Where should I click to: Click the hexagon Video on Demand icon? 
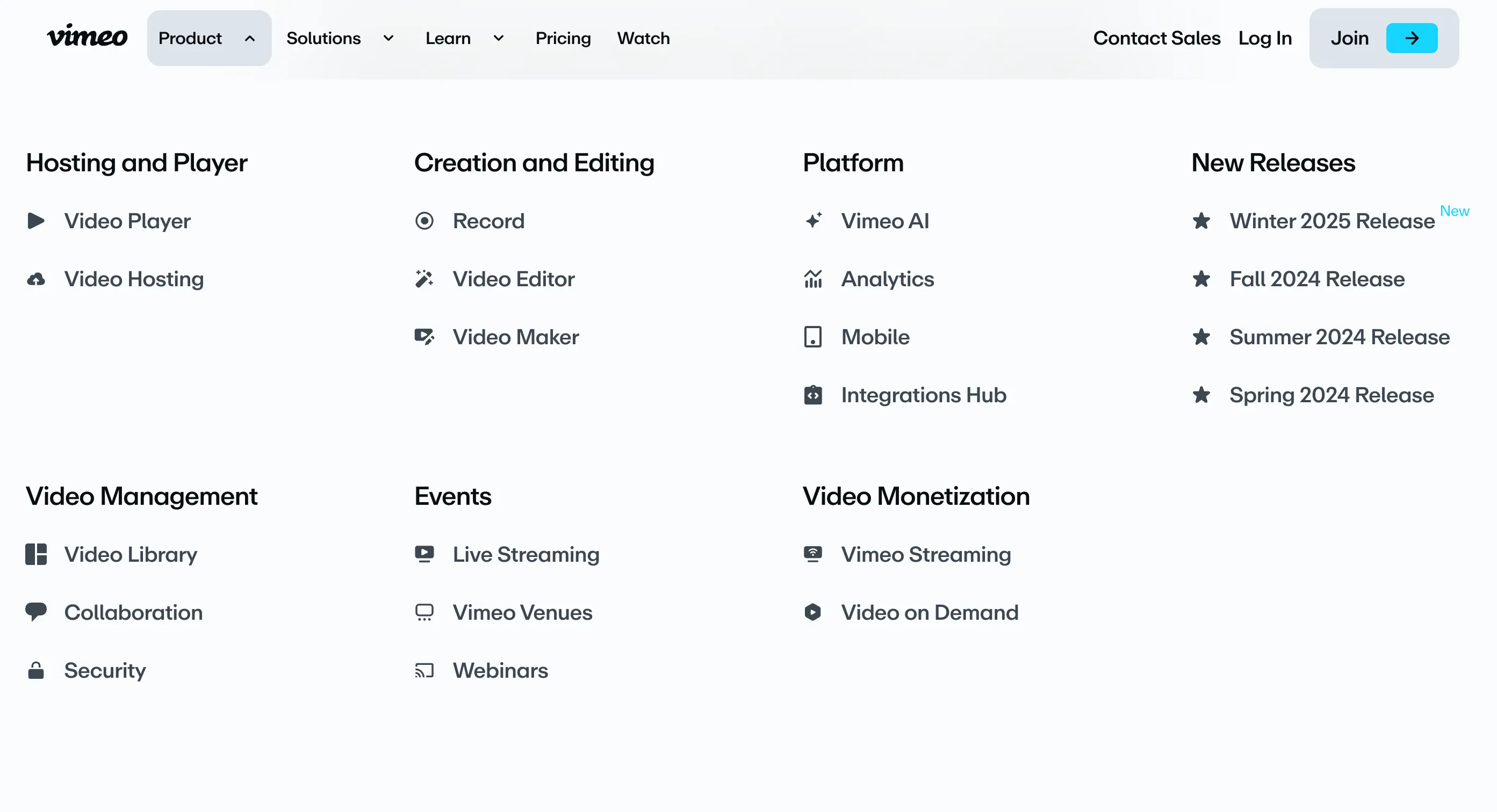tap(813, 612)
